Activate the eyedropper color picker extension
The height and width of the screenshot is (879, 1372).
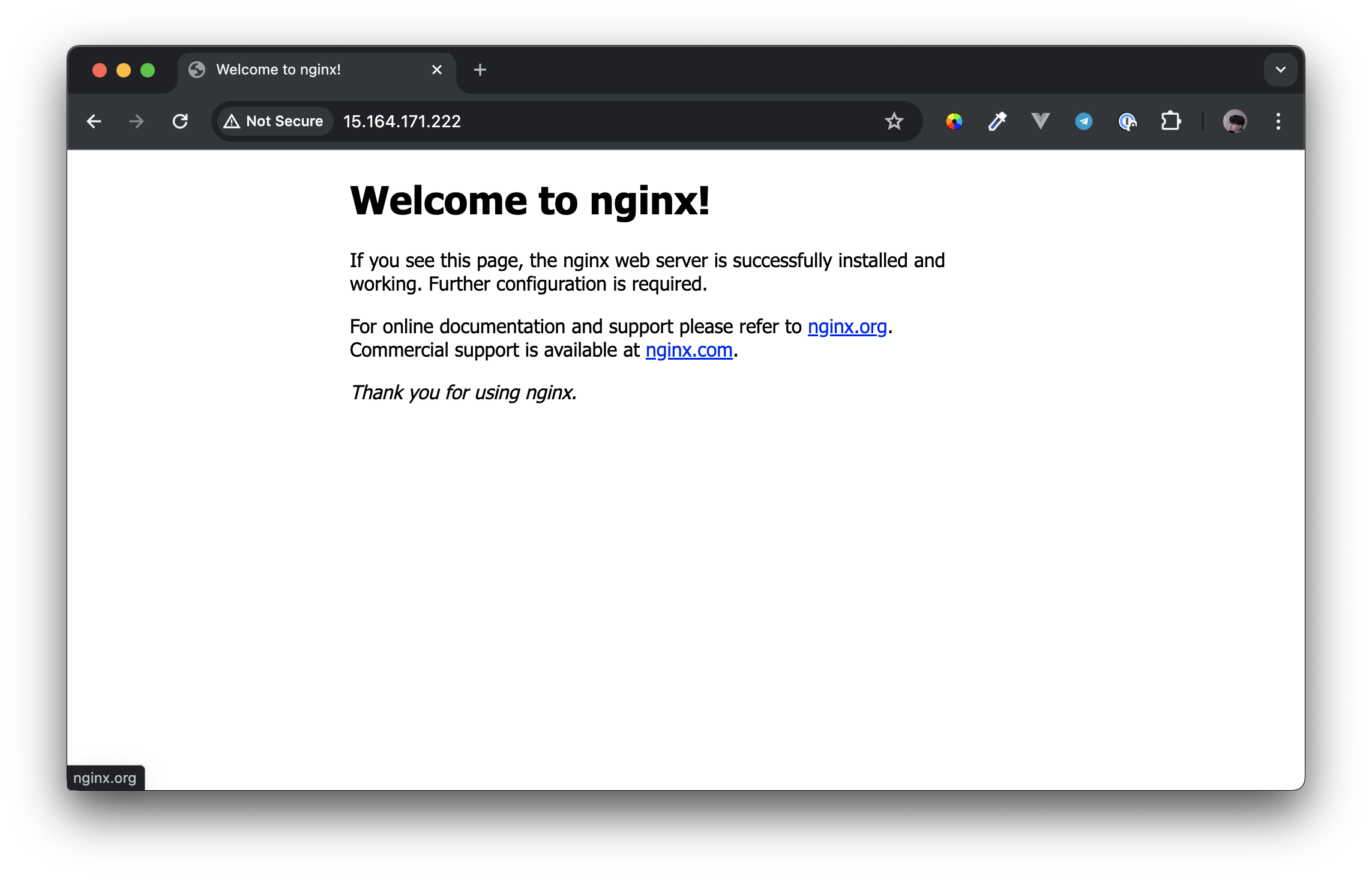[x=997, y=122]
